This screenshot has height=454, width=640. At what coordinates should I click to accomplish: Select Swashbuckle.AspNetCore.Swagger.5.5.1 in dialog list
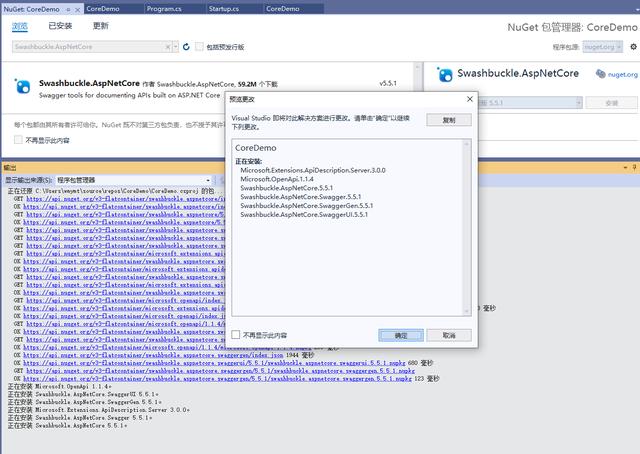pyautogui.click(x=300, y=197)
